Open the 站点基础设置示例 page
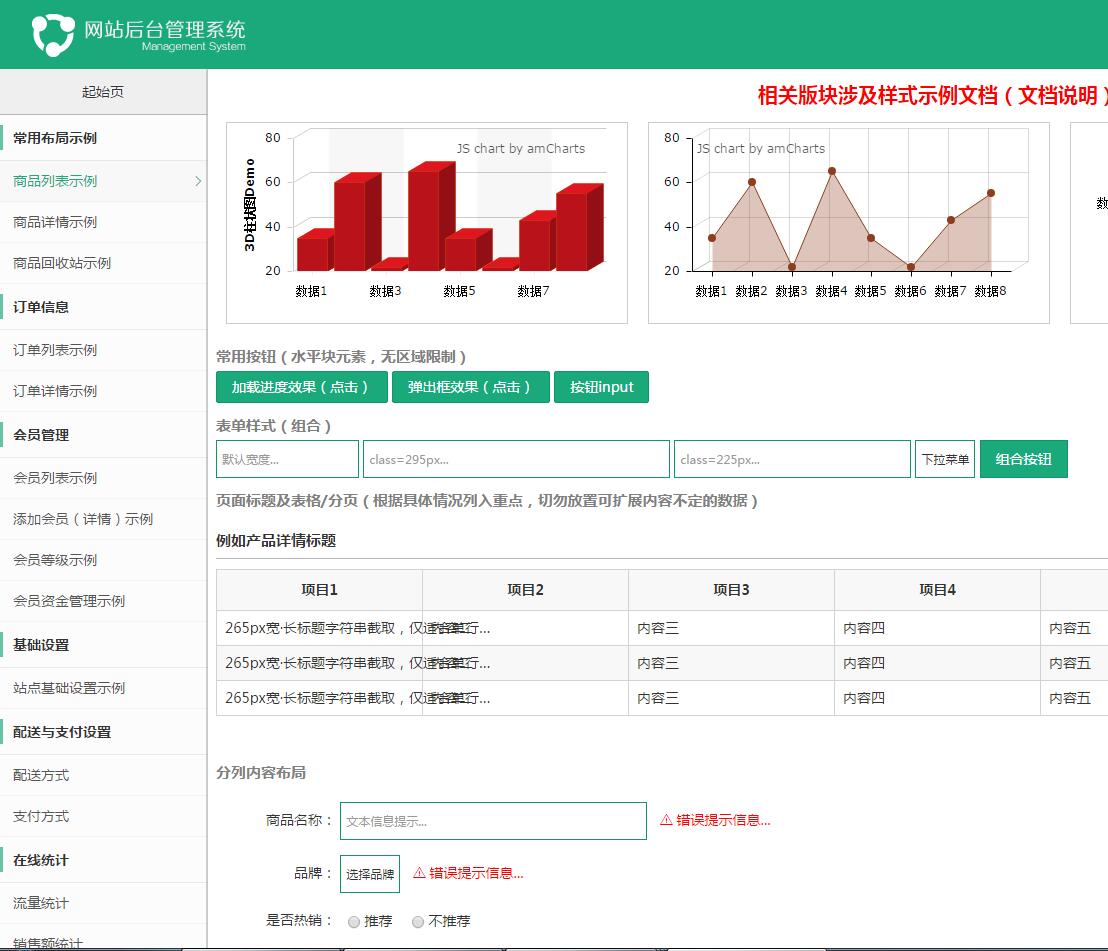Screen dimensions: 1108x951 (103, 688)
